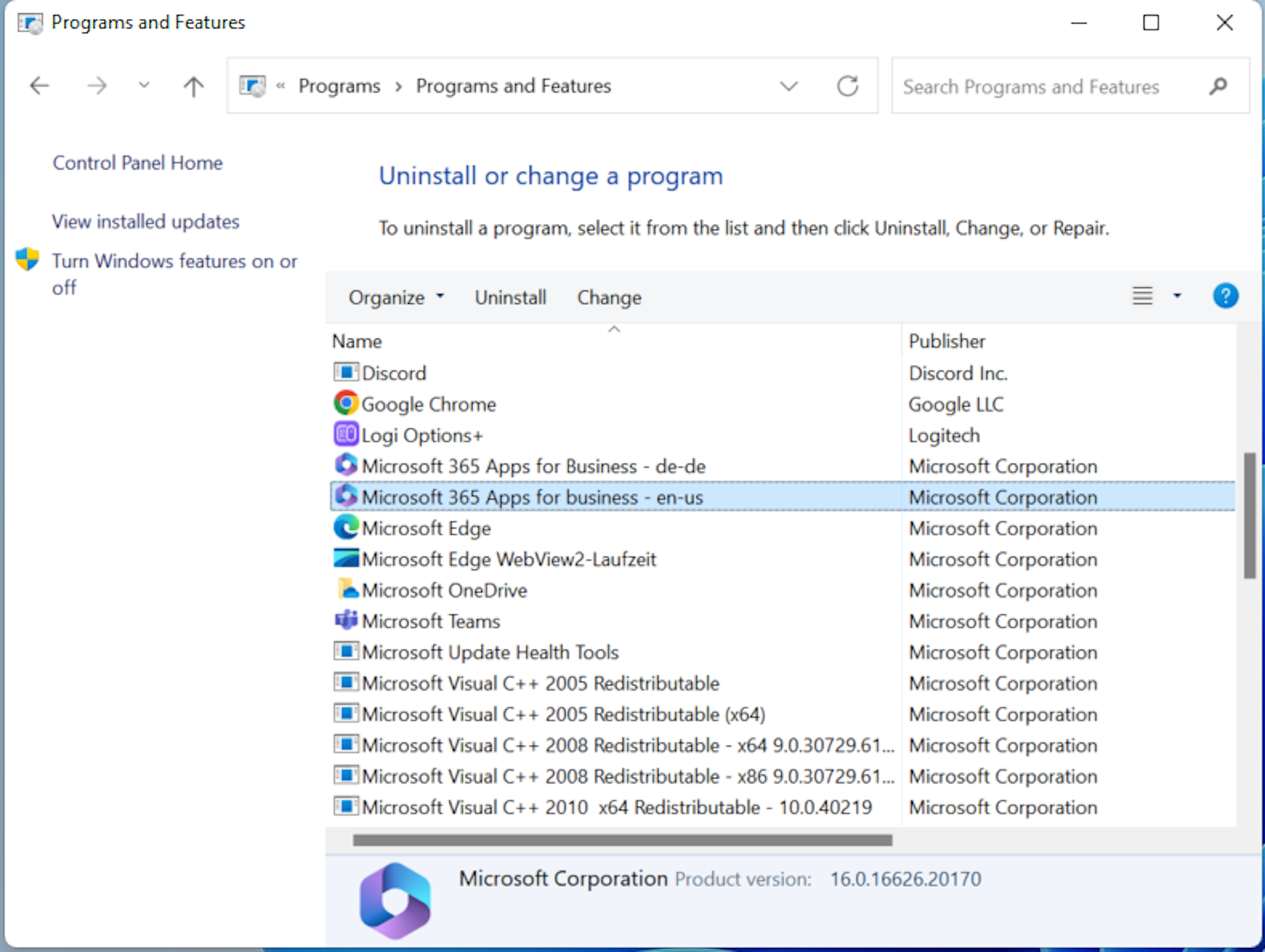Click the Logi Options+ program icon
1265x952 pixels.
346,434
